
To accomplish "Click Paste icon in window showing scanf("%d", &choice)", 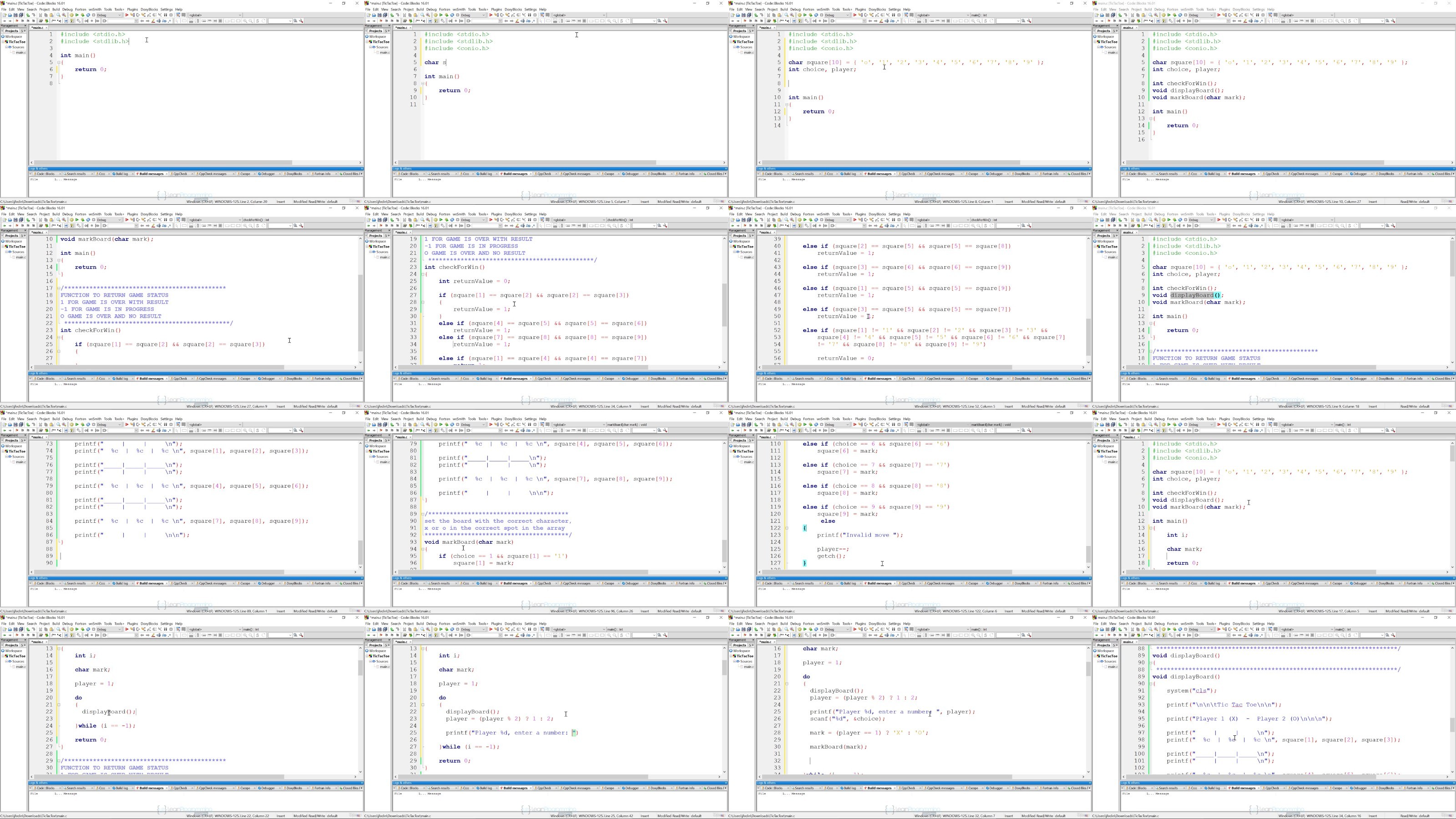I will click(779, 630).
